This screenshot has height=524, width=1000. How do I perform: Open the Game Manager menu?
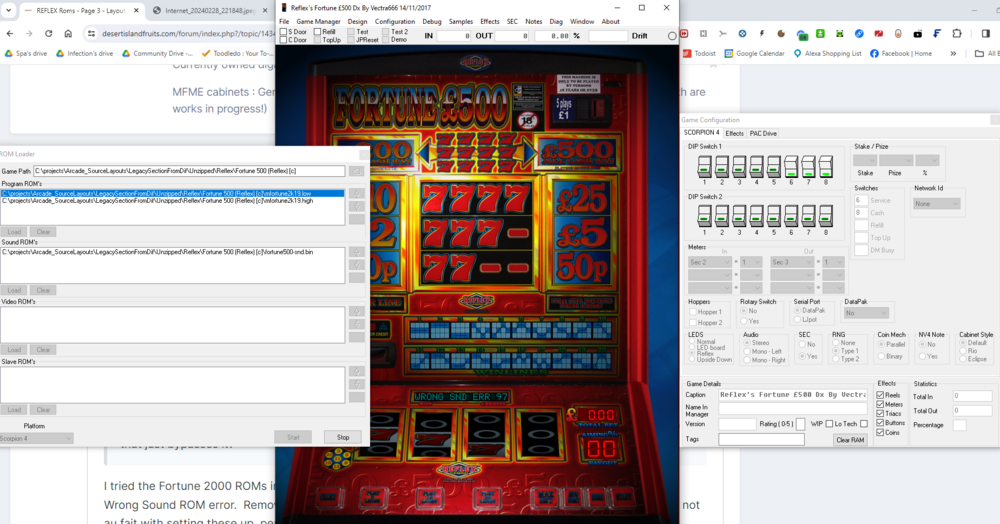click(x=318, y=22)
